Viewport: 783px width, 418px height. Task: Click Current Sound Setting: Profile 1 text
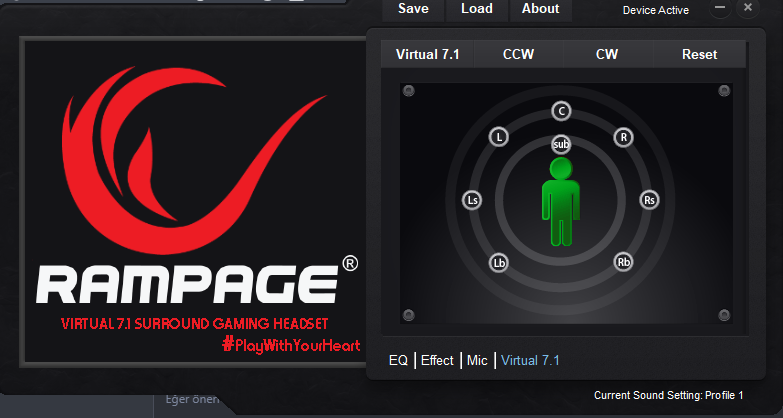pos(669,396)
